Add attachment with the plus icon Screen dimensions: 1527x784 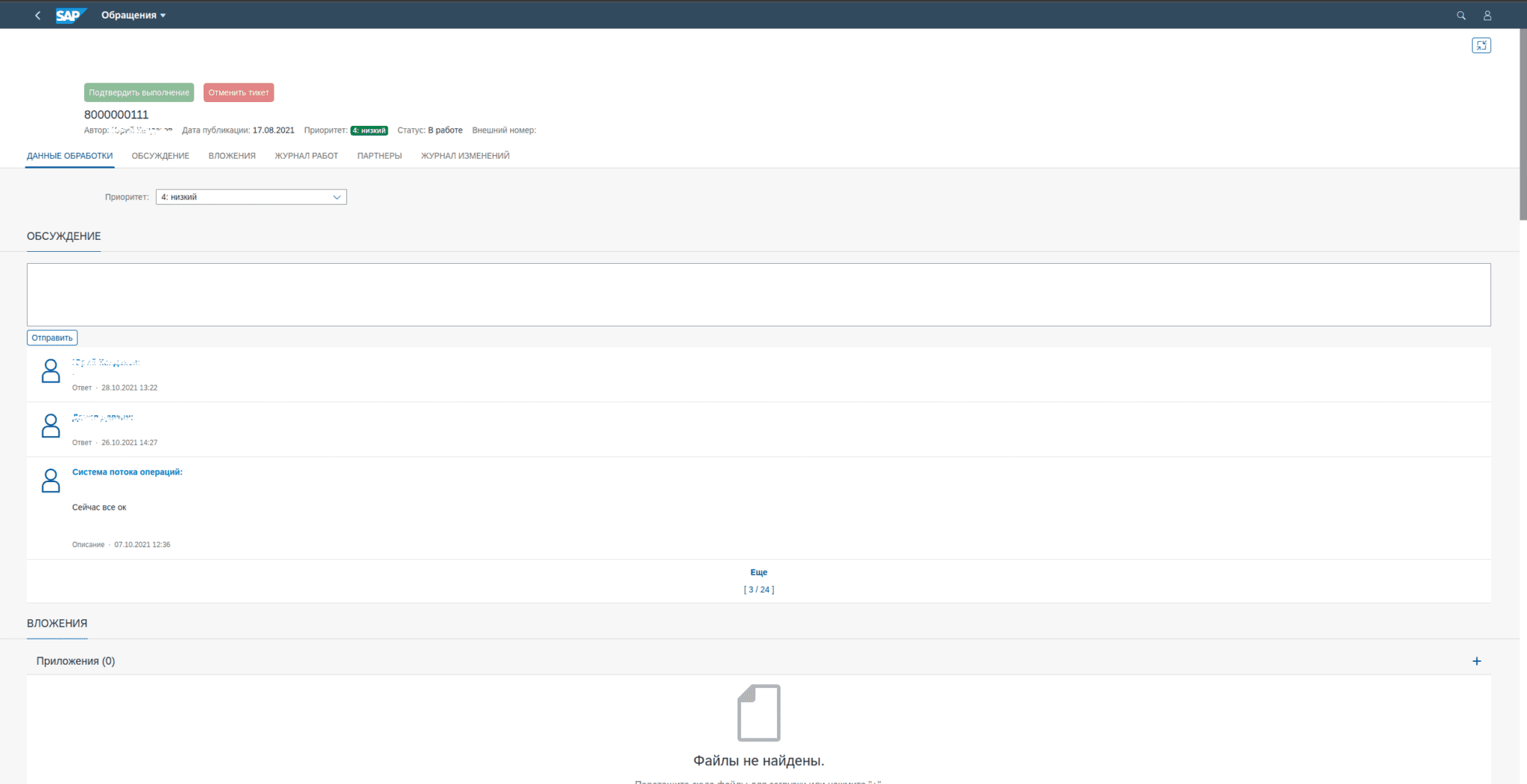point(1476,661)
